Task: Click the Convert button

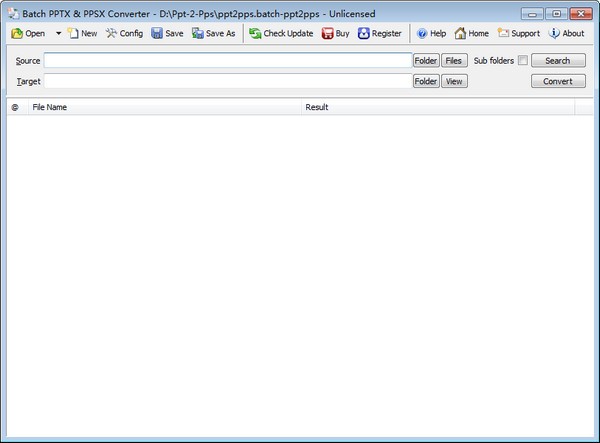Action: (558, 81)
